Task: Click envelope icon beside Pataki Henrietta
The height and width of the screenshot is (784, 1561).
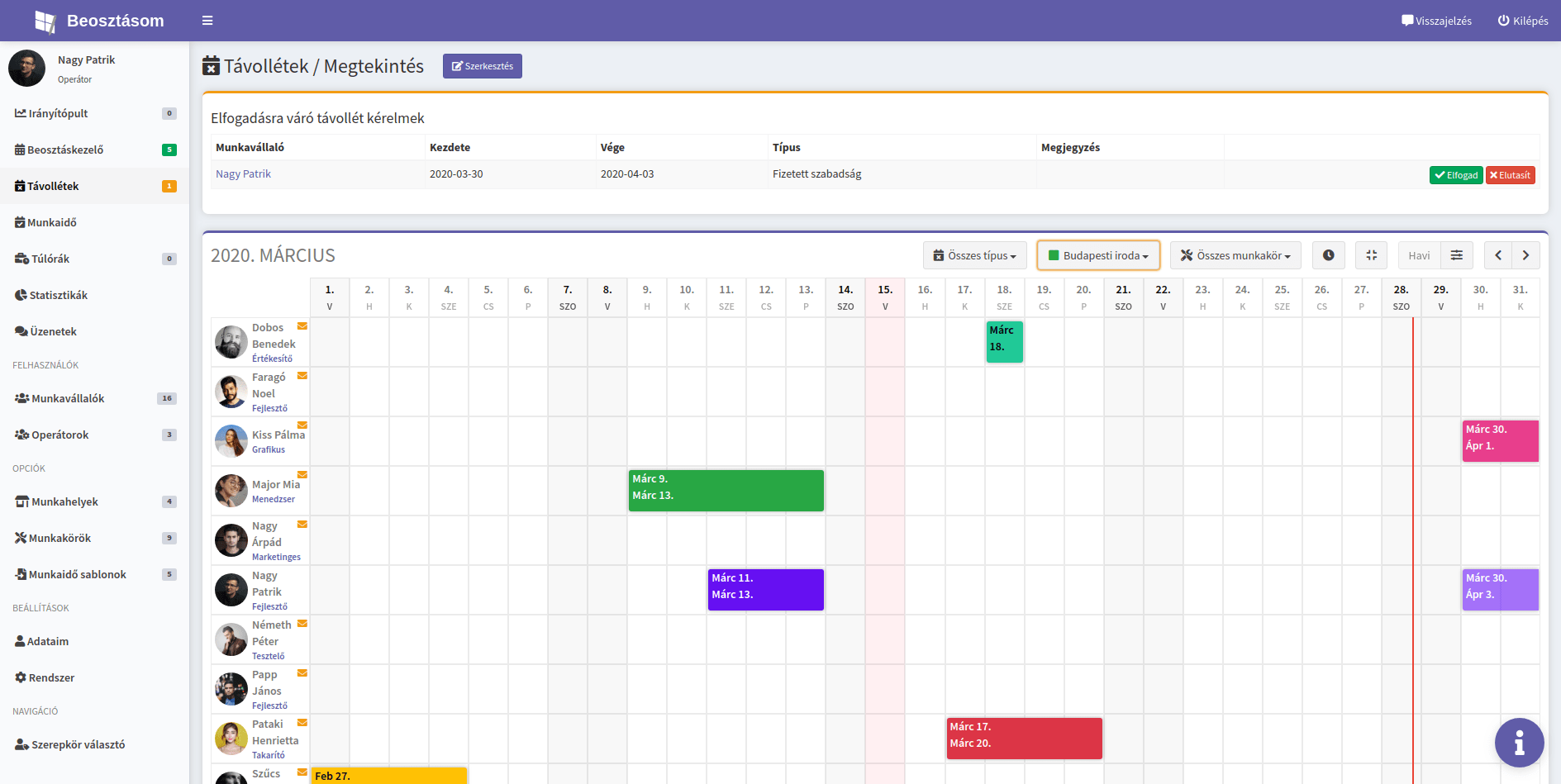Action: click(302, 723)
